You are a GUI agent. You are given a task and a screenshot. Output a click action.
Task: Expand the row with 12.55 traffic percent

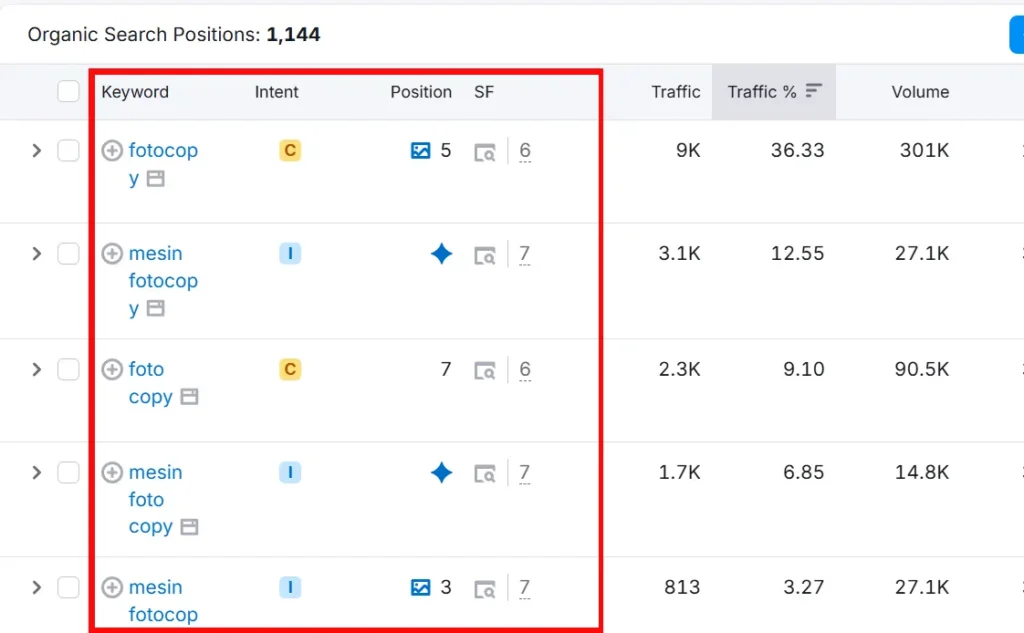click(37, 253)
